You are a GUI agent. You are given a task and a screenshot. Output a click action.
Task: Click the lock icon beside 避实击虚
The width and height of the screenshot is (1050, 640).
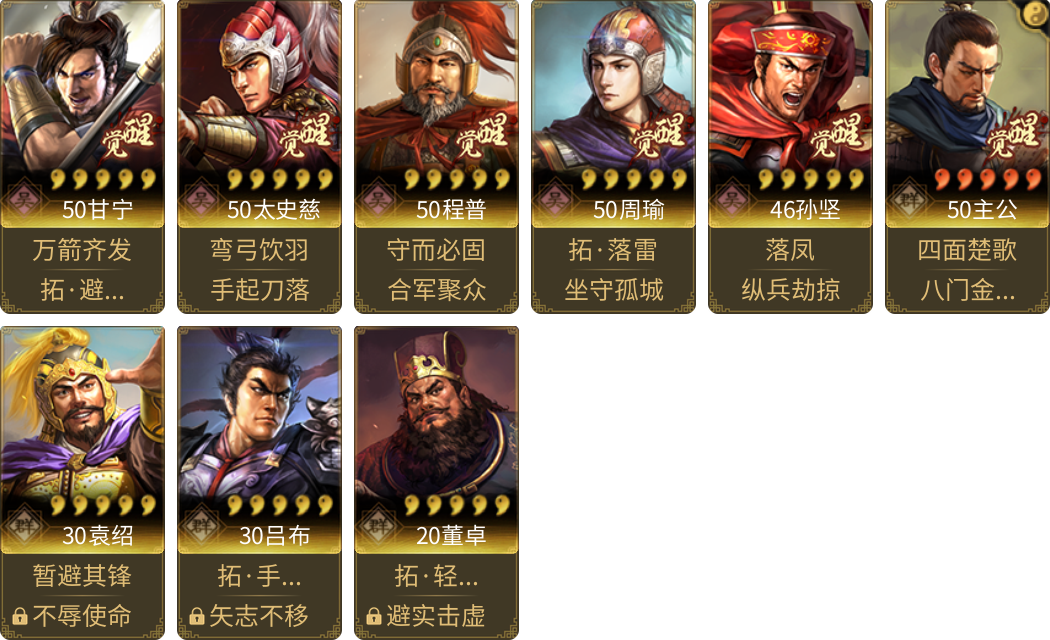[374, 616]
